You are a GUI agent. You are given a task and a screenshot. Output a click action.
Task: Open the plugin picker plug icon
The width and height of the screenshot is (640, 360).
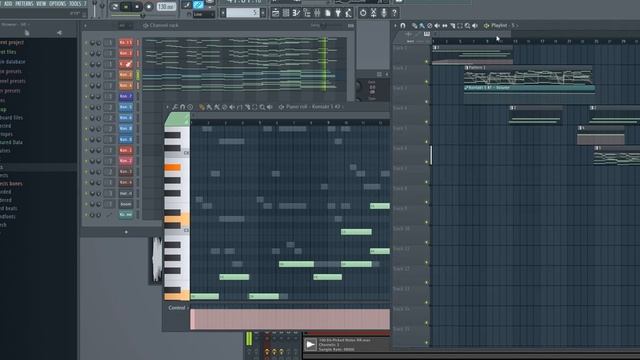(x=338, y=13)
